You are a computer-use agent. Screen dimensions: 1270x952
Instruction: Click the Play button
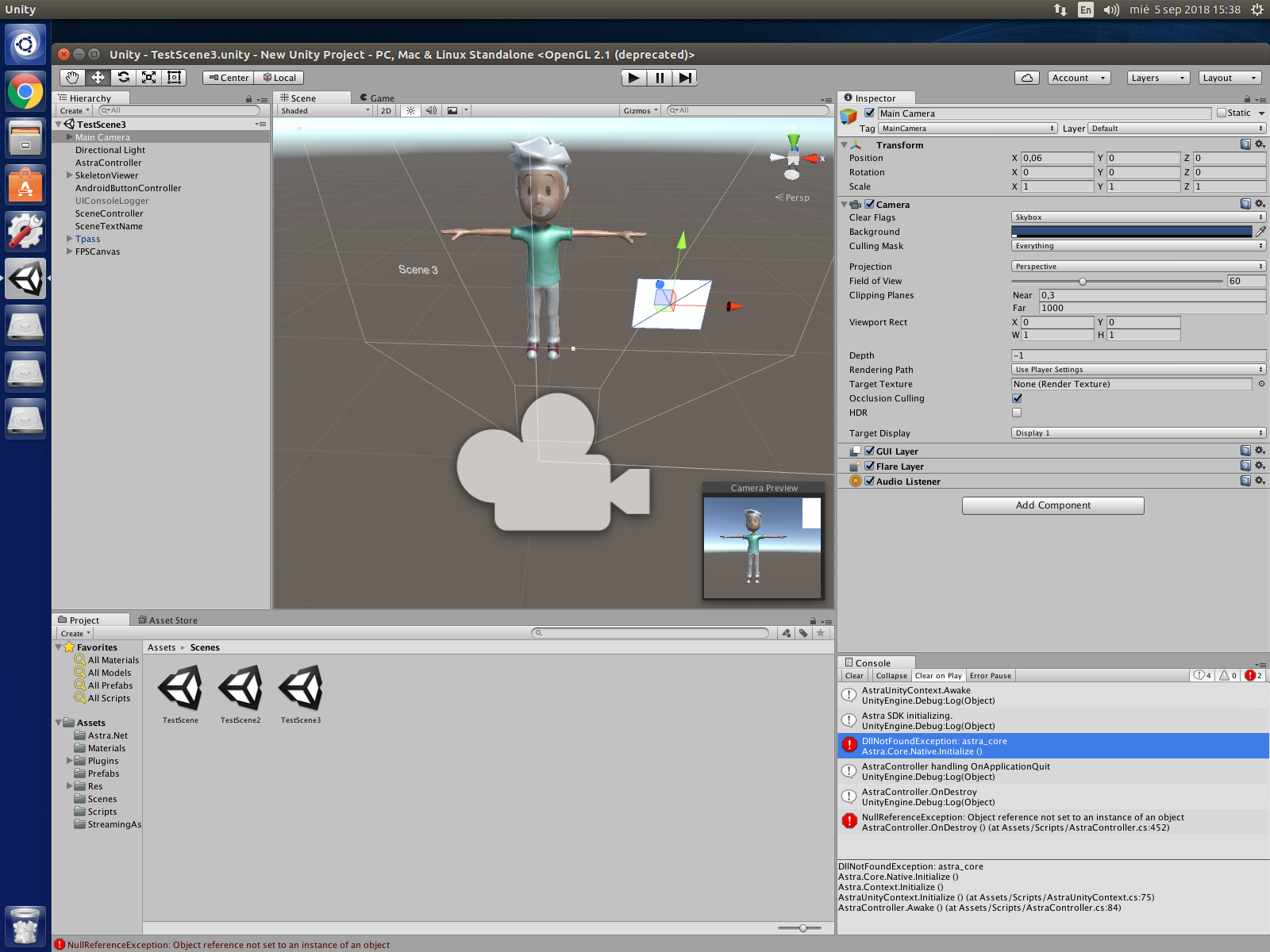pyautogui.click(x=633, y=78)
